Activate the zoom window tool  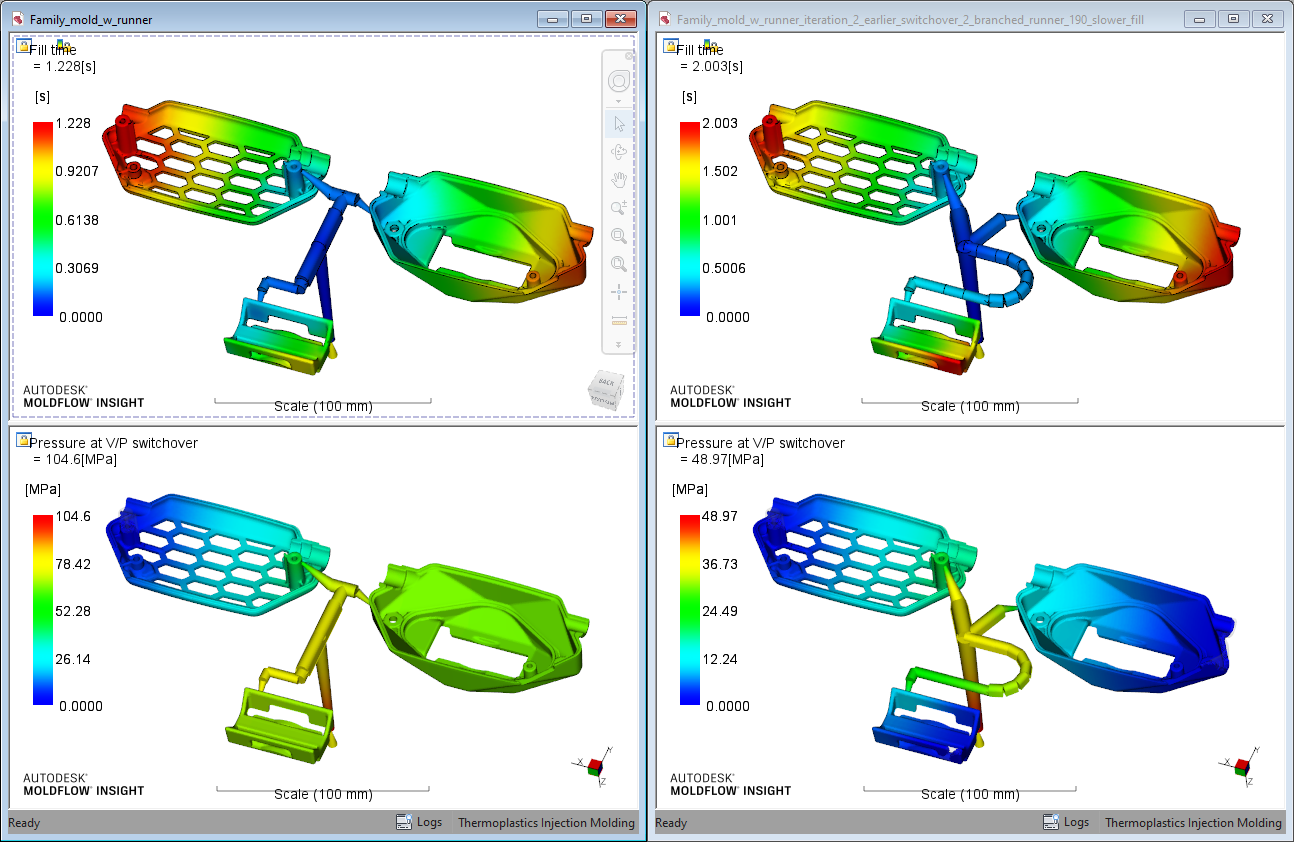point(618,236)
